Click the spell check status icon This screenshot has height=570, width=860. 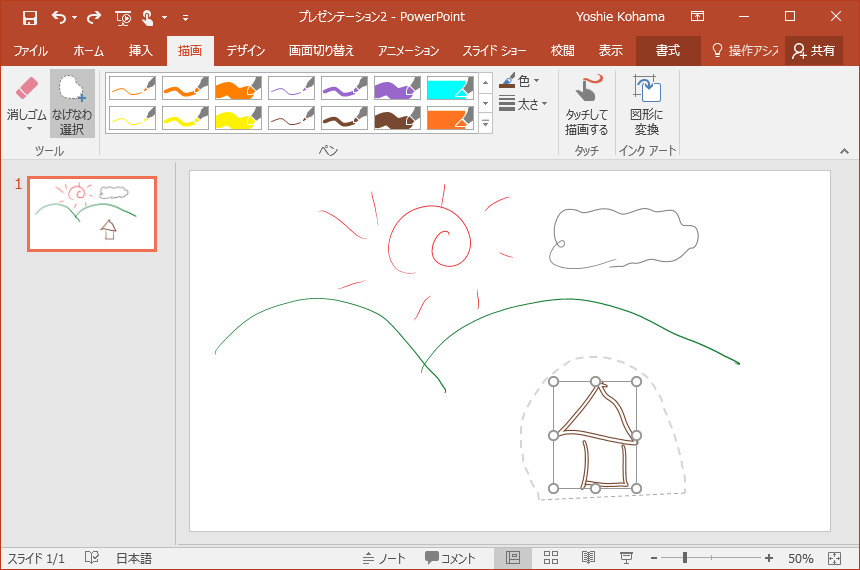(x=92, y=558)
